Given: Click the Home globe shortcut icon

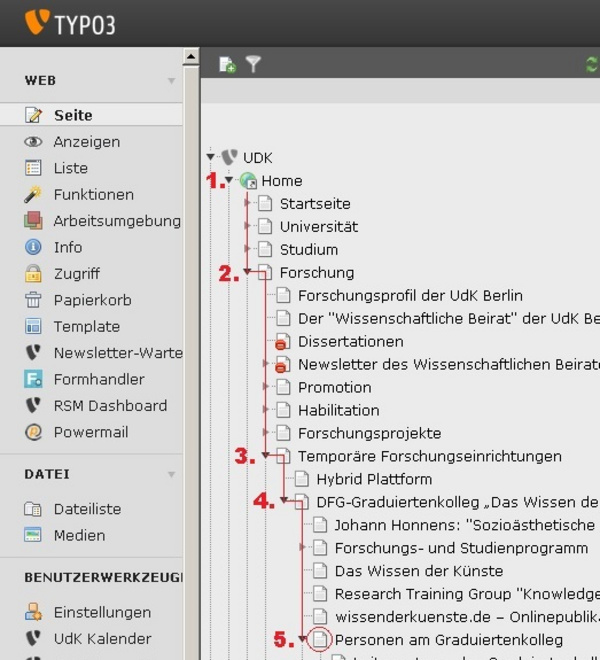Looking at the screenshot, I should click(x=248, y=181).
